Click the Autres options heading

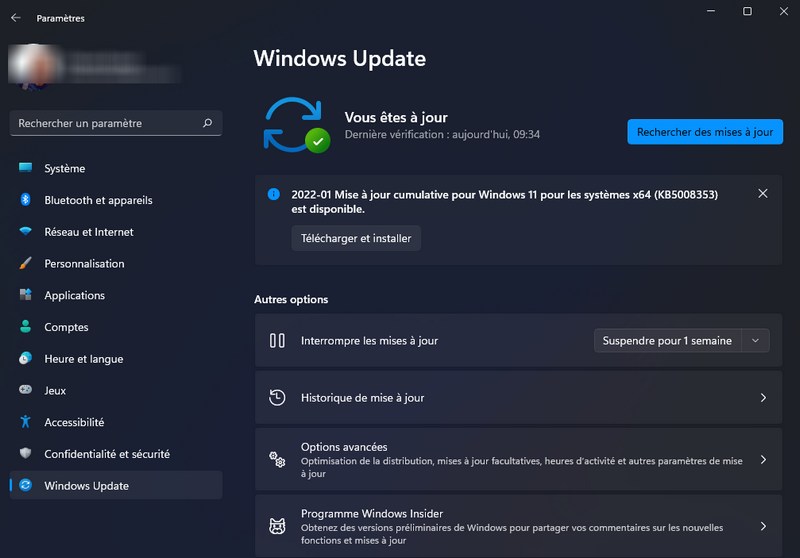[x=291, y=299]
